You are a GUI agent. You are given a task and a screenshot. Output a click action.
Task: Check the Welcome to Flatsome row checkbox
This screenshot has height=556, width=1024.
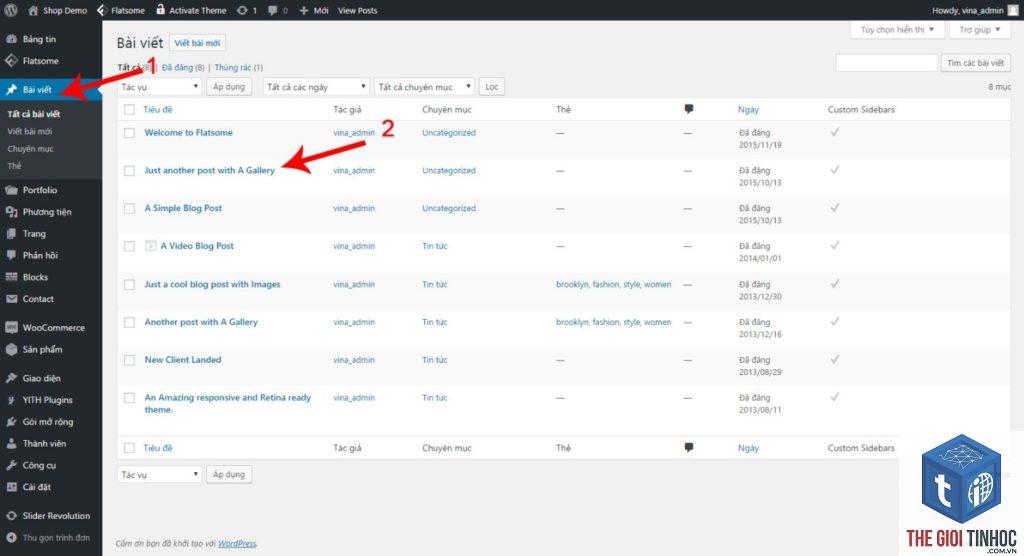point(129,133)
